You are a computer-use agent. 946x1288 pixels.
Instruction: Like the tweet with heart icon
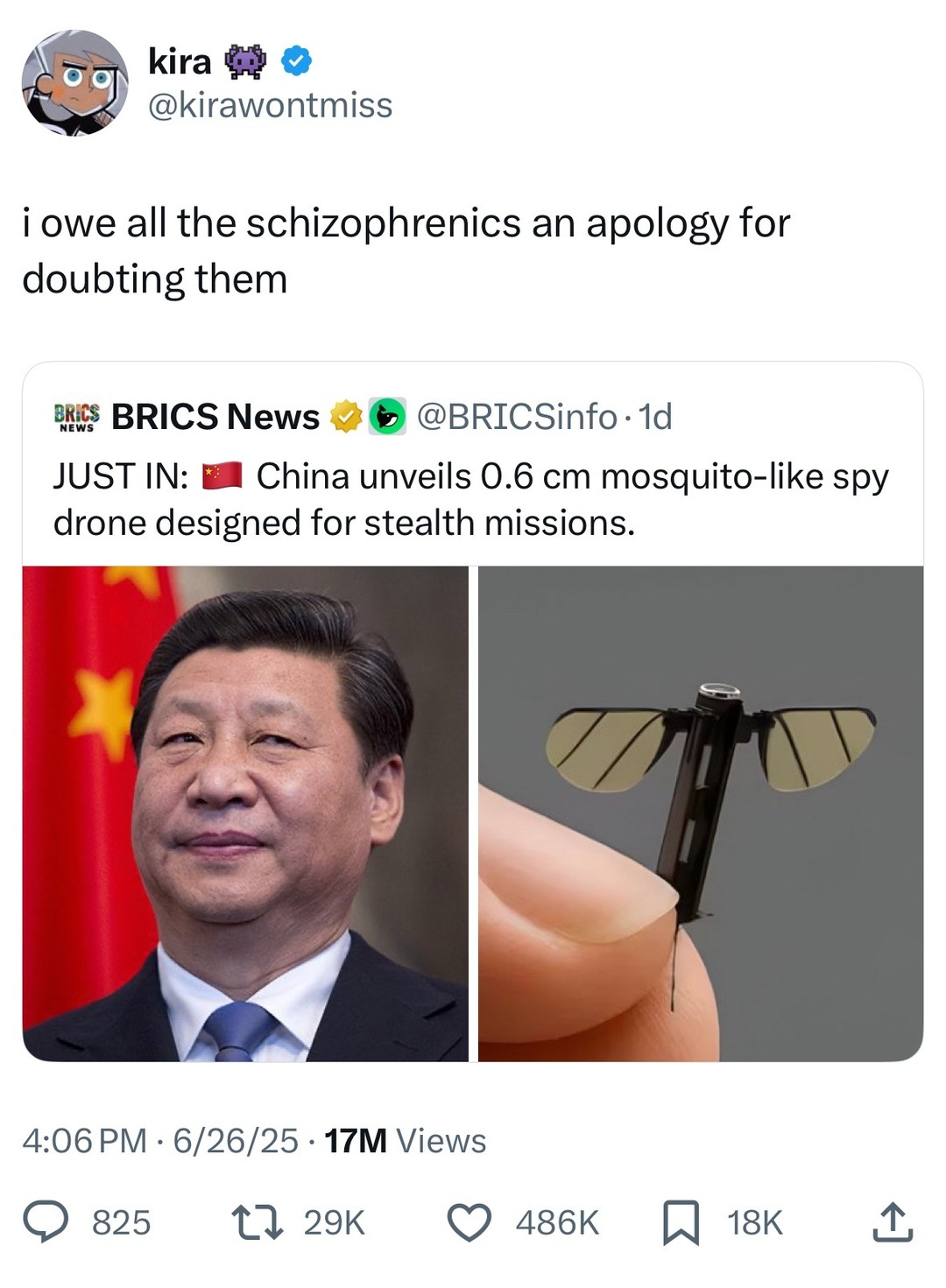click(x=470, y=1222)
